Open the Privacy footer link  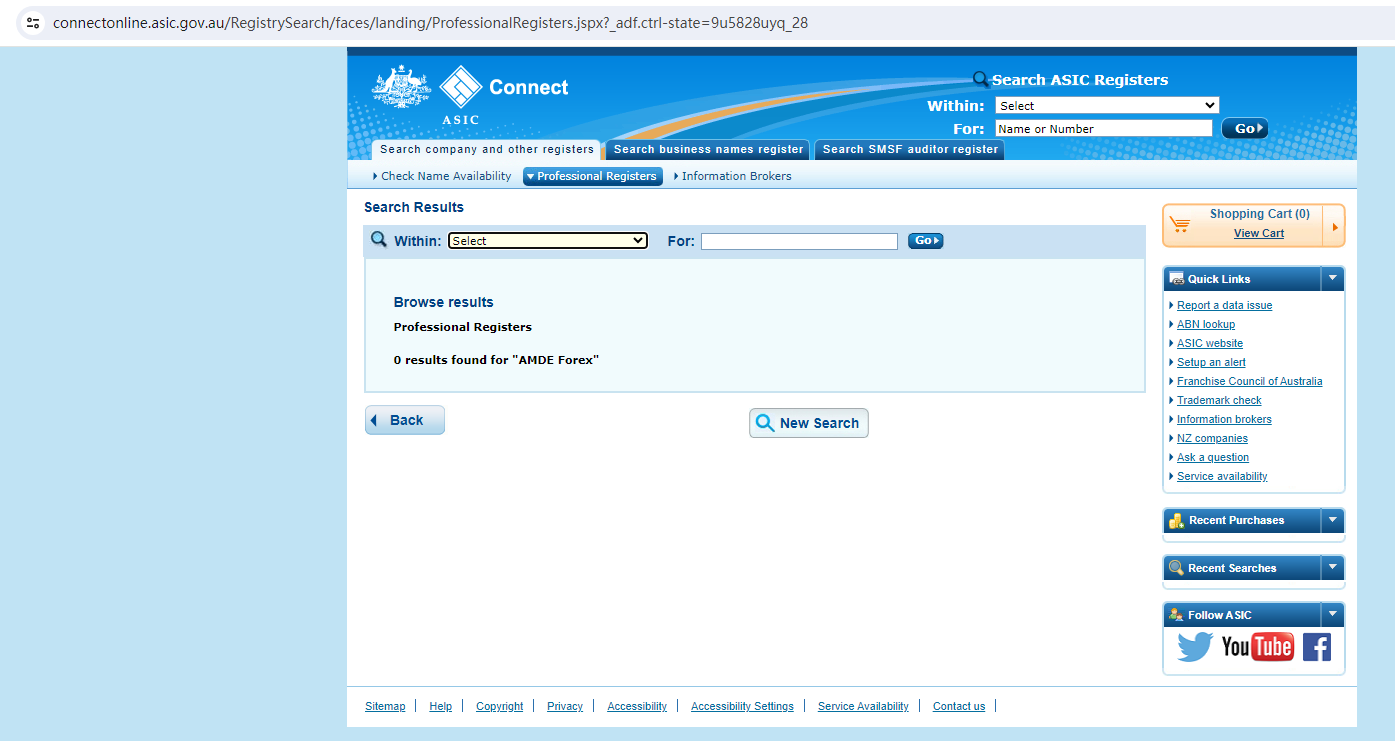[565, 706]
